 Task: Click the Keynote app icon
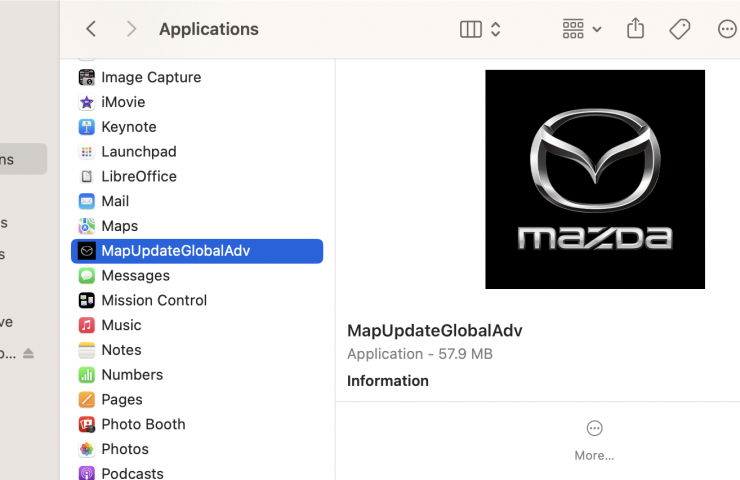87,127
